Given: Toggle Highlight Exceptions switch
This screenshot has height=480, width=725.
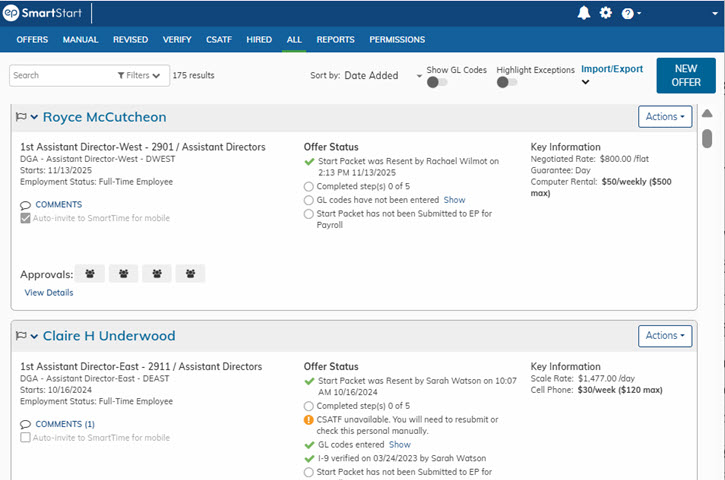Looking at the screenshot, I should (x=507, y=82).
